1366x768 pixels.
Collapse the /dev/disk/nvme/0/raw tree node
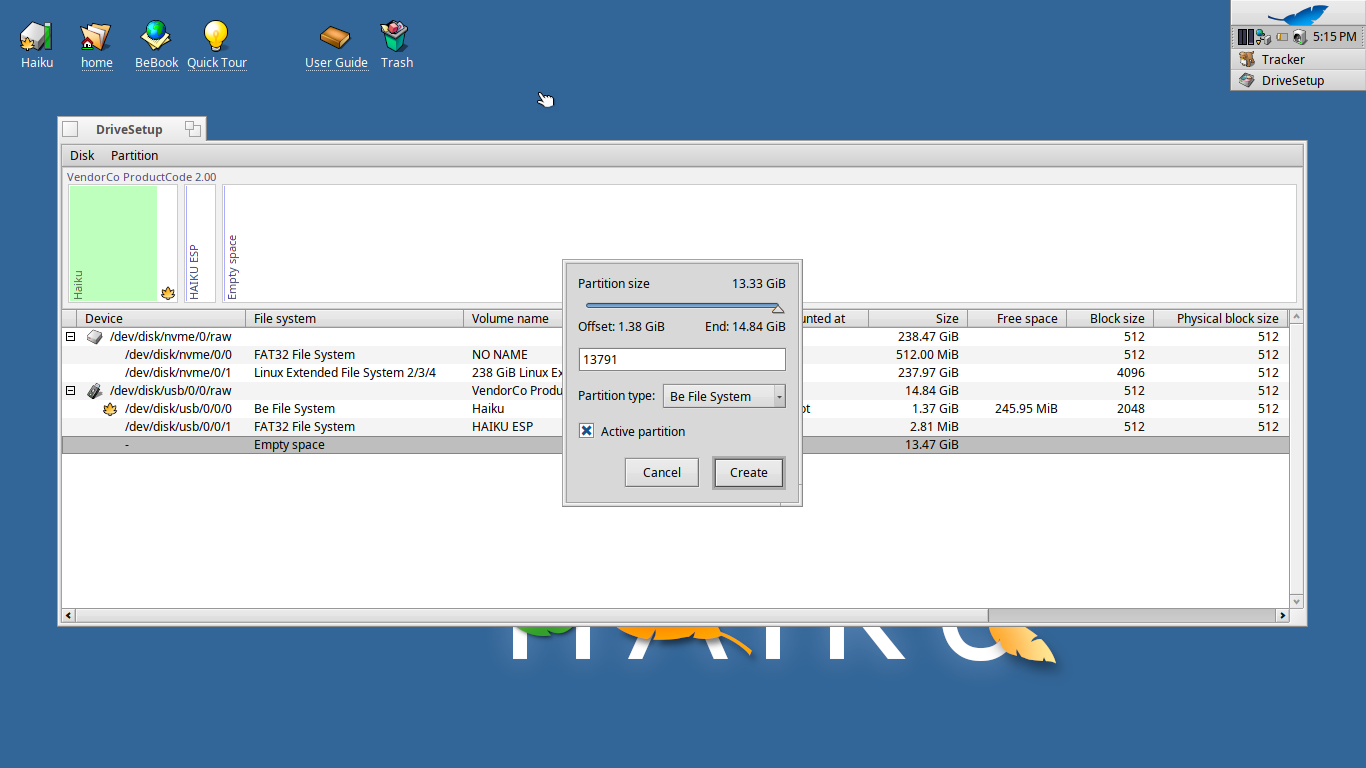coord(71,337)
